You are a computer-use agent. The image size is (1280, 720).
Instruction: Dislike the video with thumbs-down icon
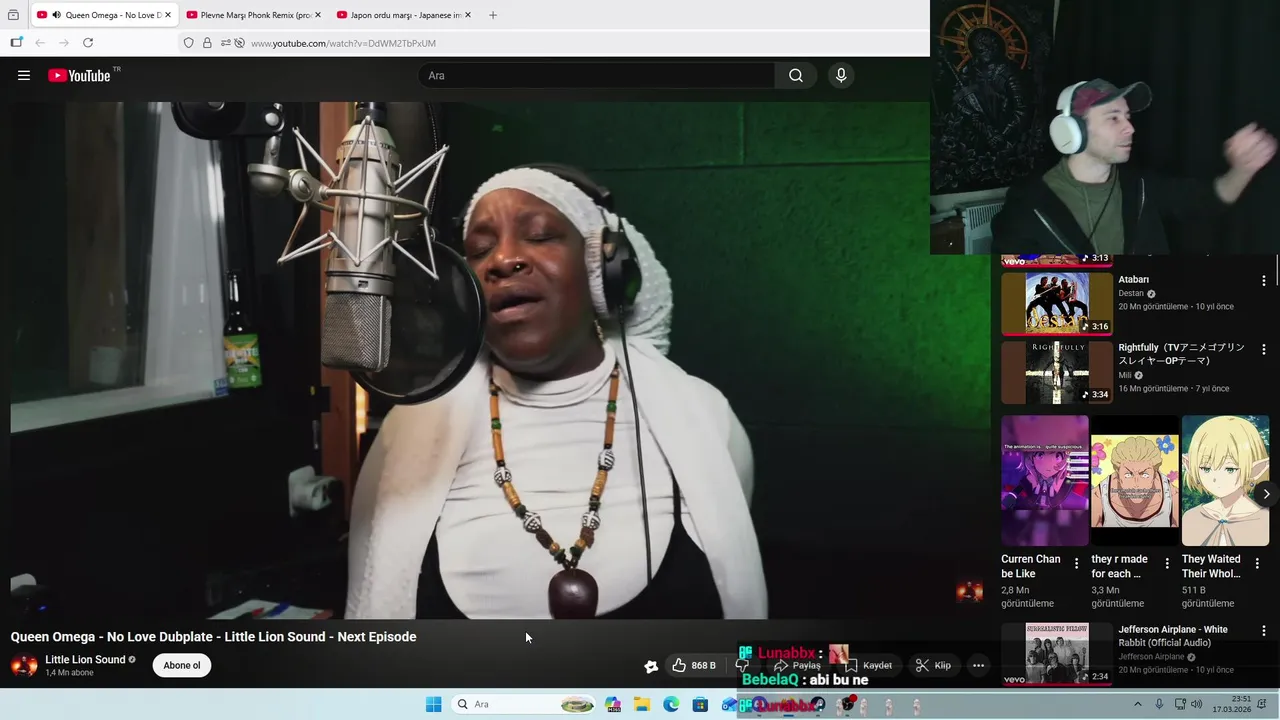[742, 665]
